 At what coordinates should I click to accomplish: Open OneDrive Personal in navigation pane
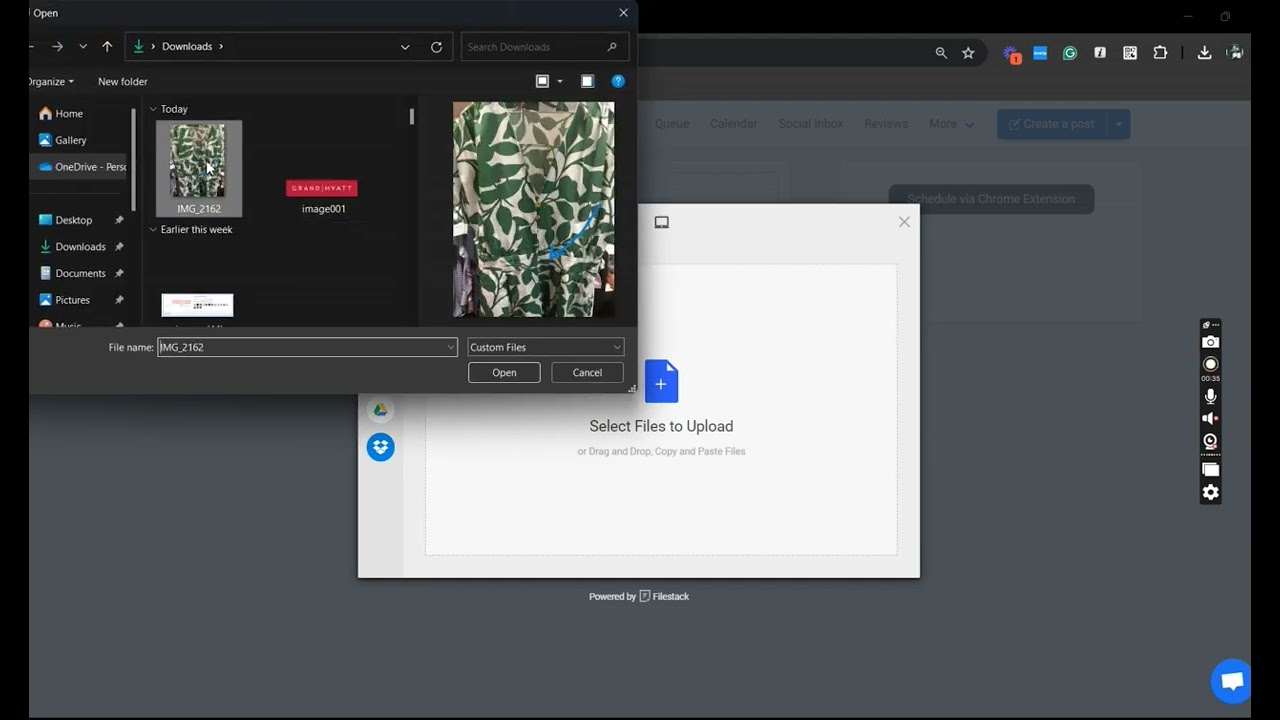click(82, 167)
